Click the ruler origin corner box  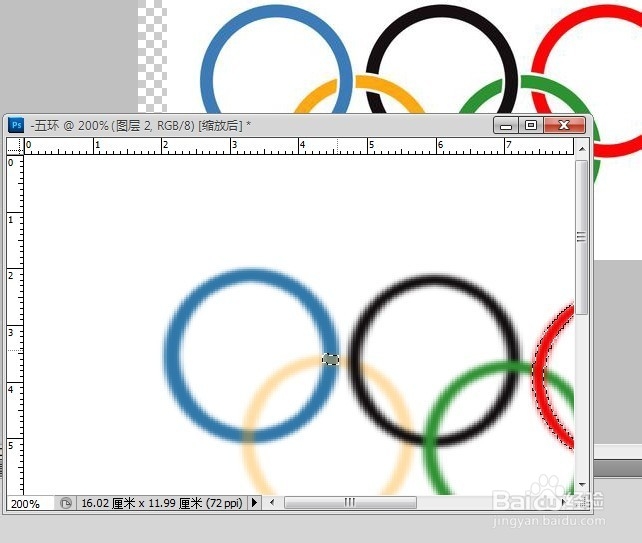(15, 146)
